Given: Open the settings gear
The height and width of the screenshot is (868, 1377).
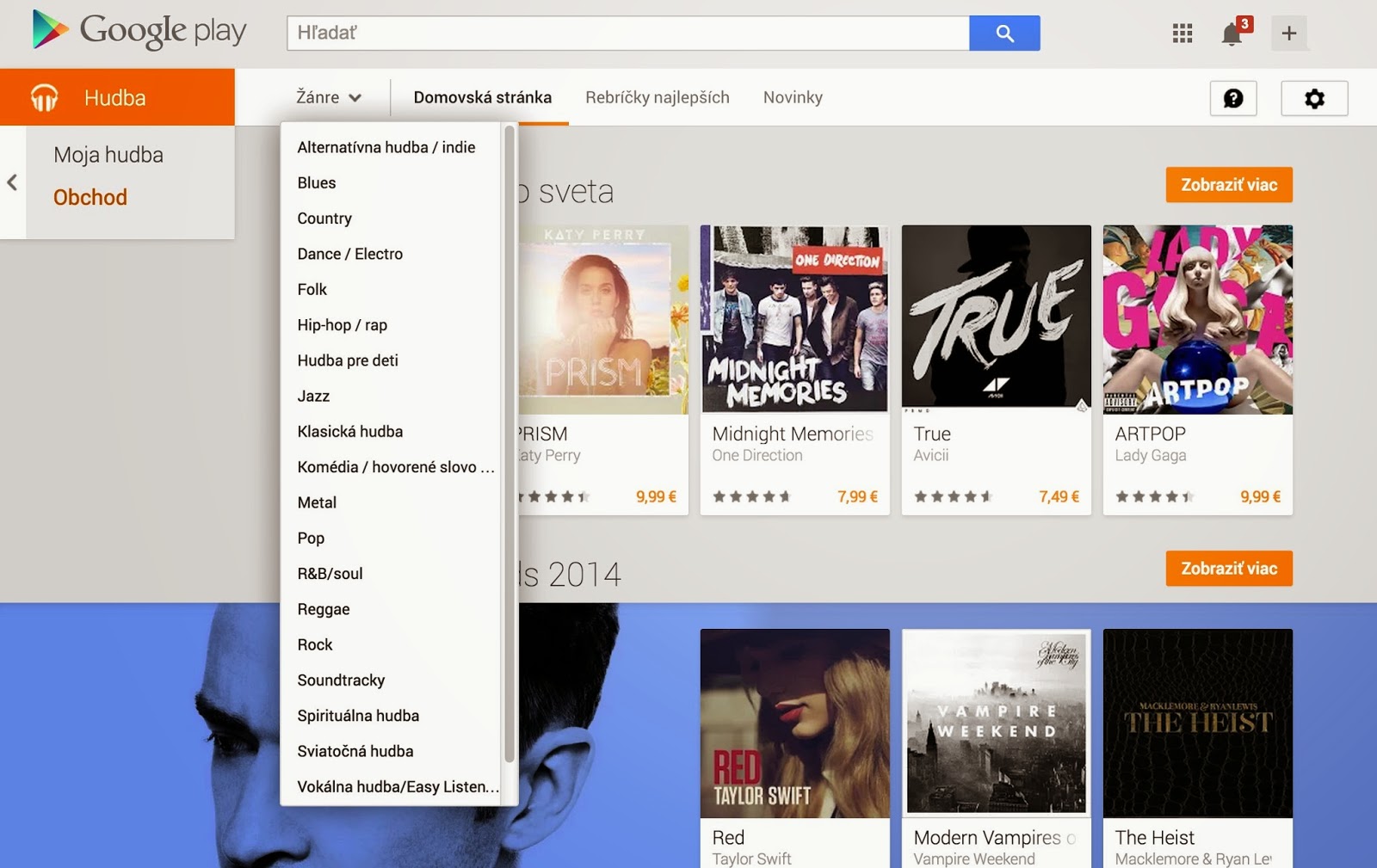Looking at the screenshot, I should tap(1314, 98).
